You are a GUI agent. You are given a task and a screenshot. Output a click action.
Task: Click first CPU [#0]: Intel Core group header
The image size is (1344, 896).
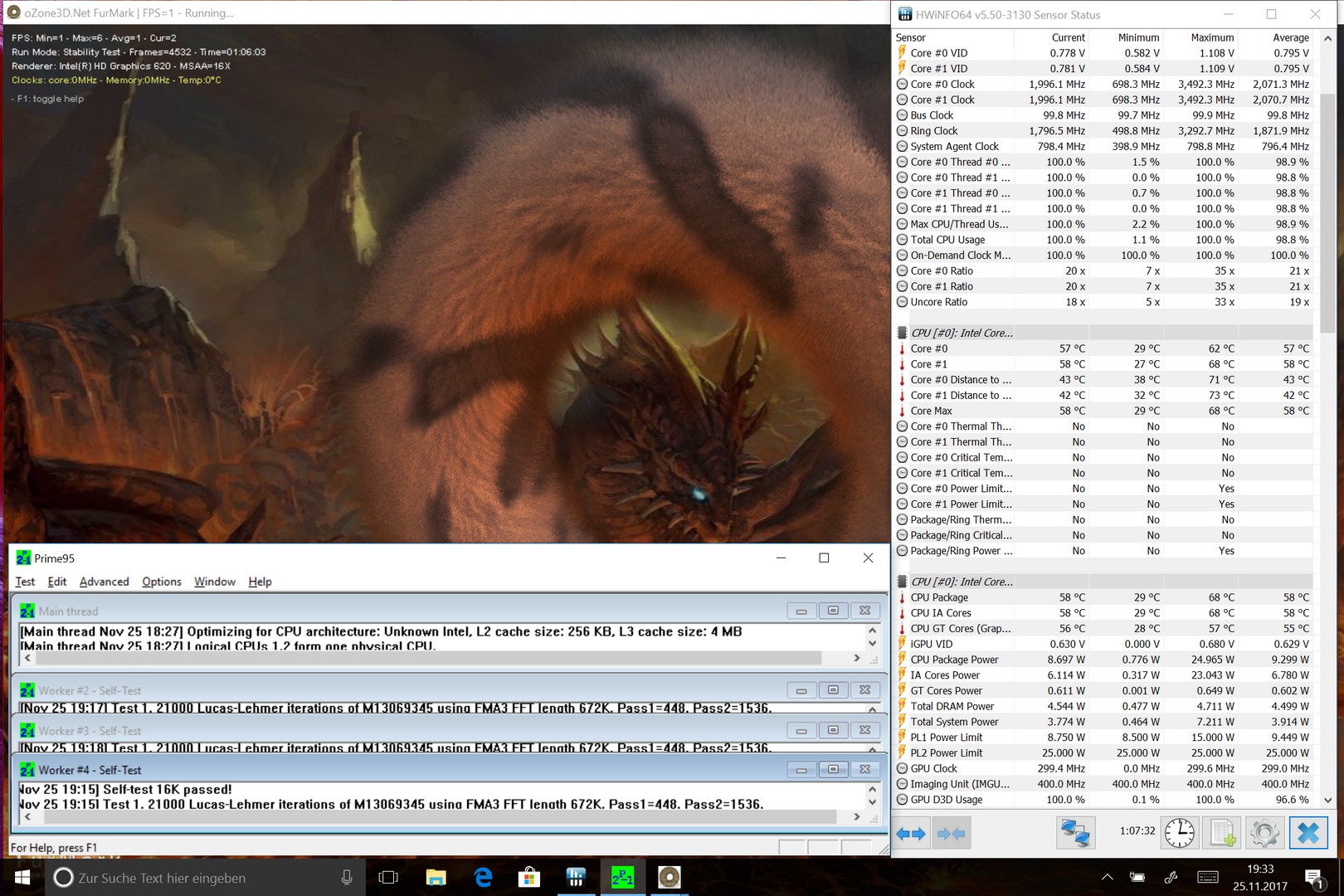coord(1103,333)
